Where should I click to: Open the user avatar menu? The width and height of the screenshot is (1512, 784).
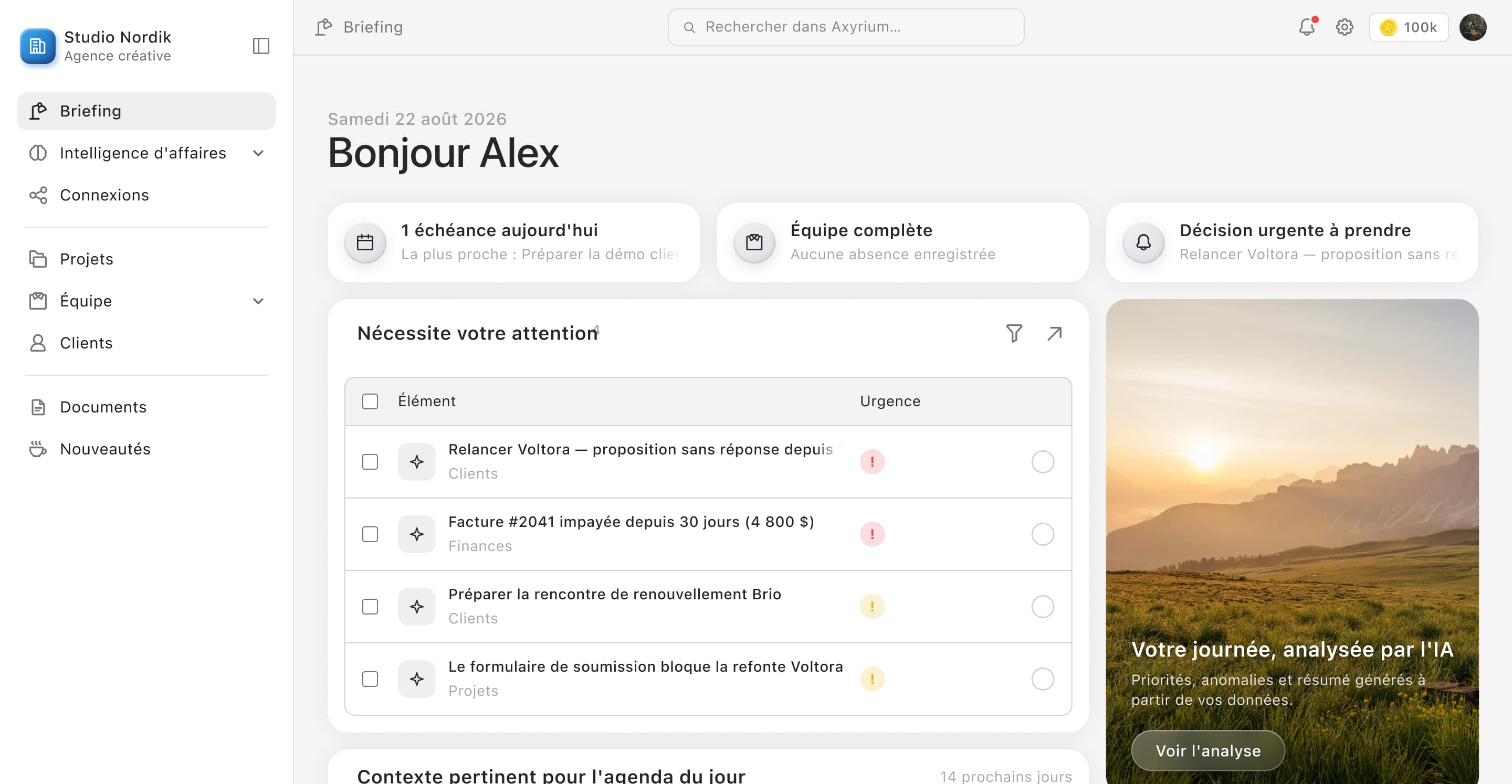1473,27
